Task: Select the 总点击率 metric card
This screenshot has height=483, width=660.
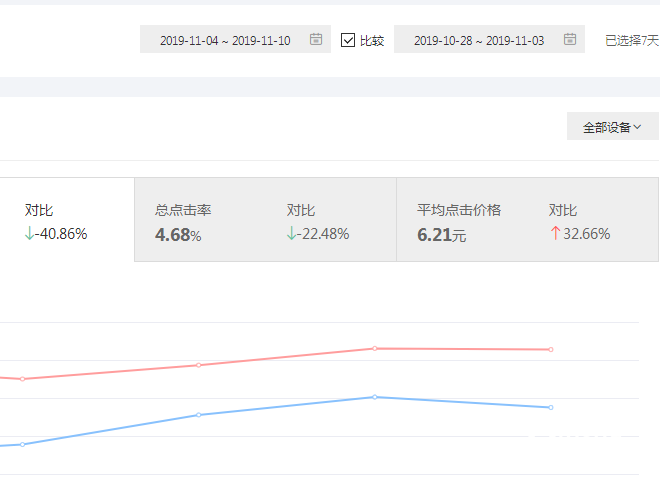Action: pyautogui.click(x=265, y=220)
